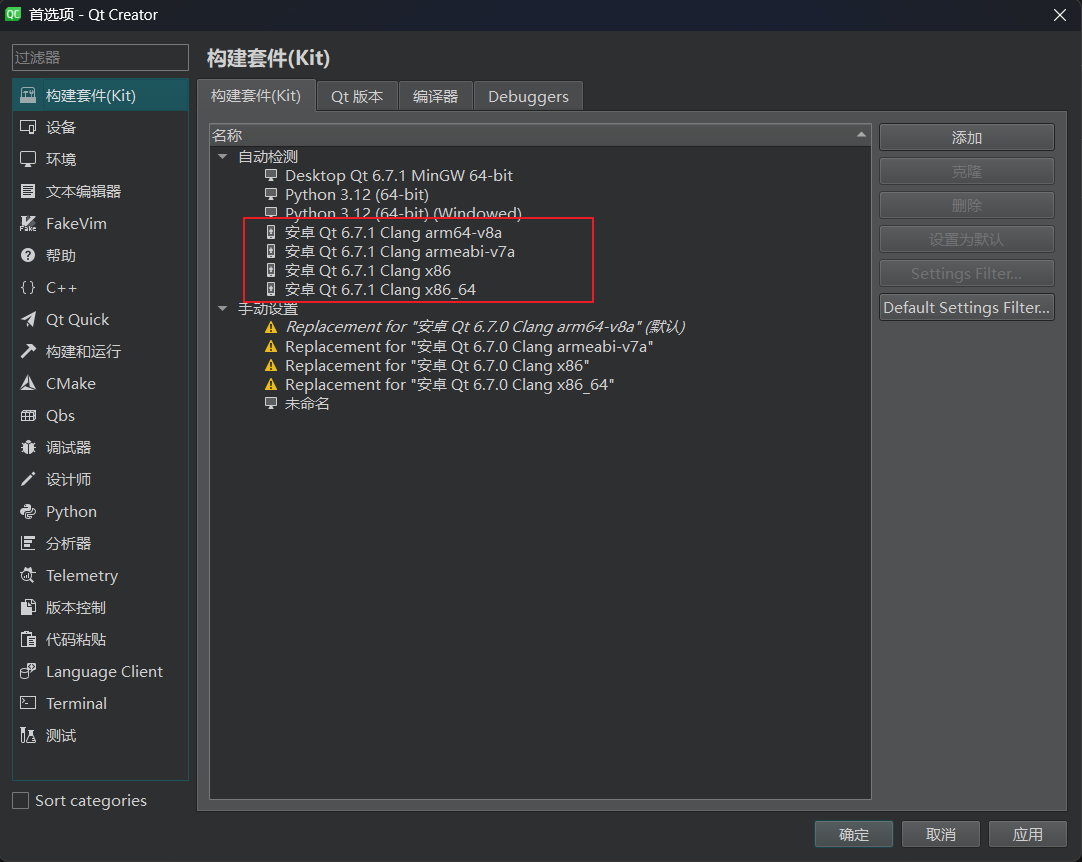
Task: Switch to the 构建套件(Kit) tab
Action: (x=256, y=96)
